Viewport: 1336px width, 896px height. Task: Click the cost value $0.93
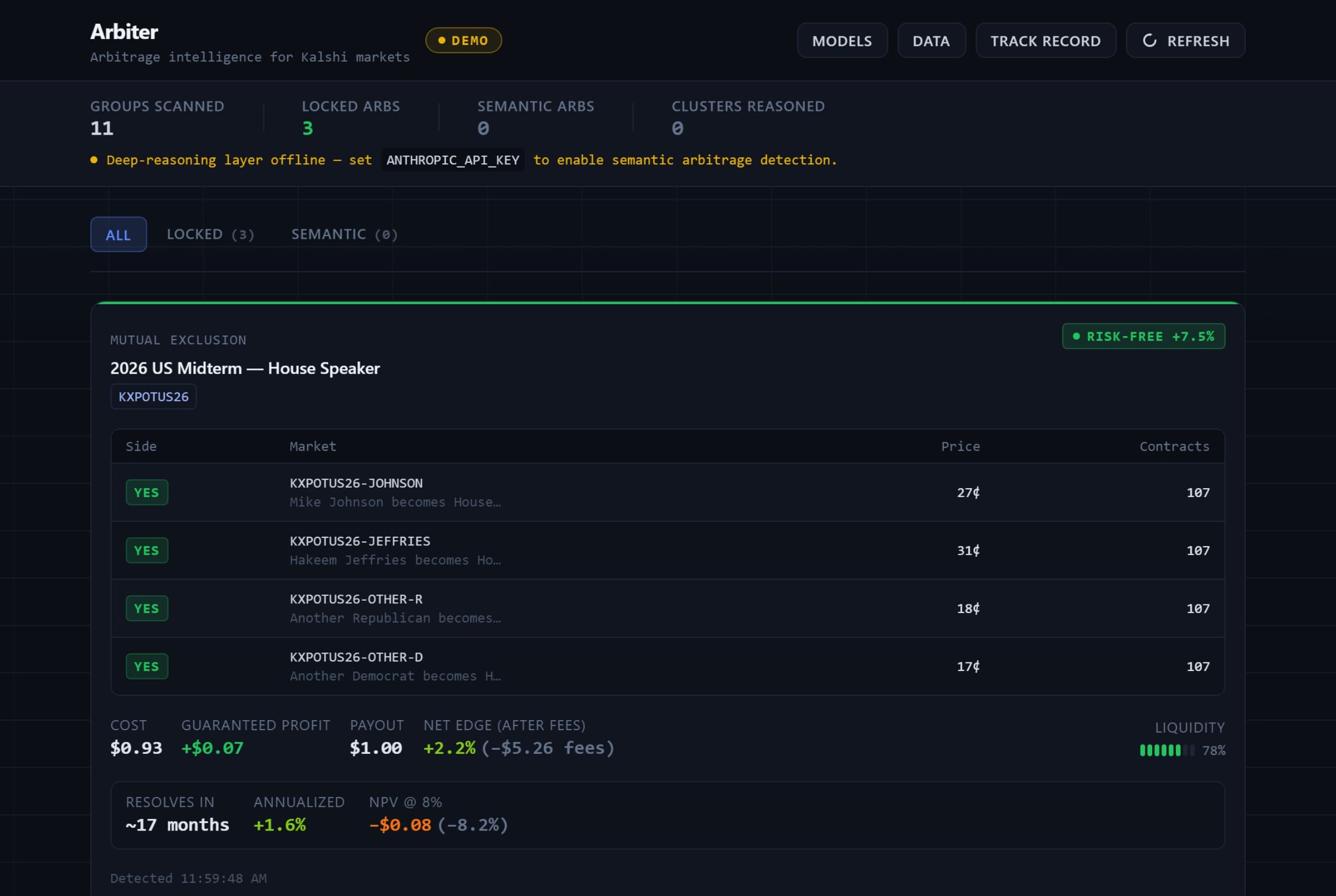136,748
